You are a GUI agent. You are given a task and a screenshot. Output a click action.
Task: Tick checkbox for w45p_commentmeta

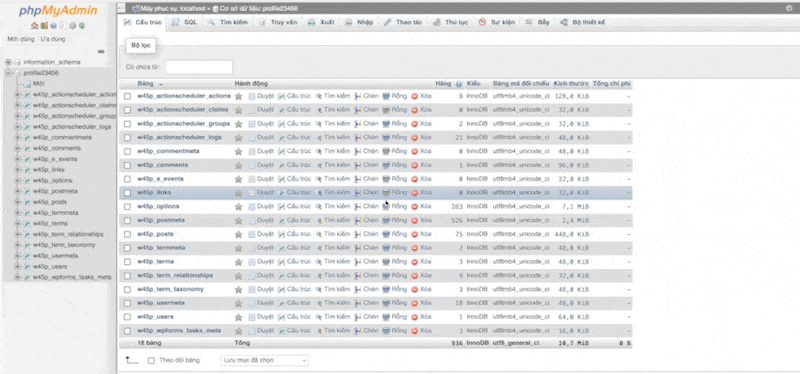(x=128, y=151)
